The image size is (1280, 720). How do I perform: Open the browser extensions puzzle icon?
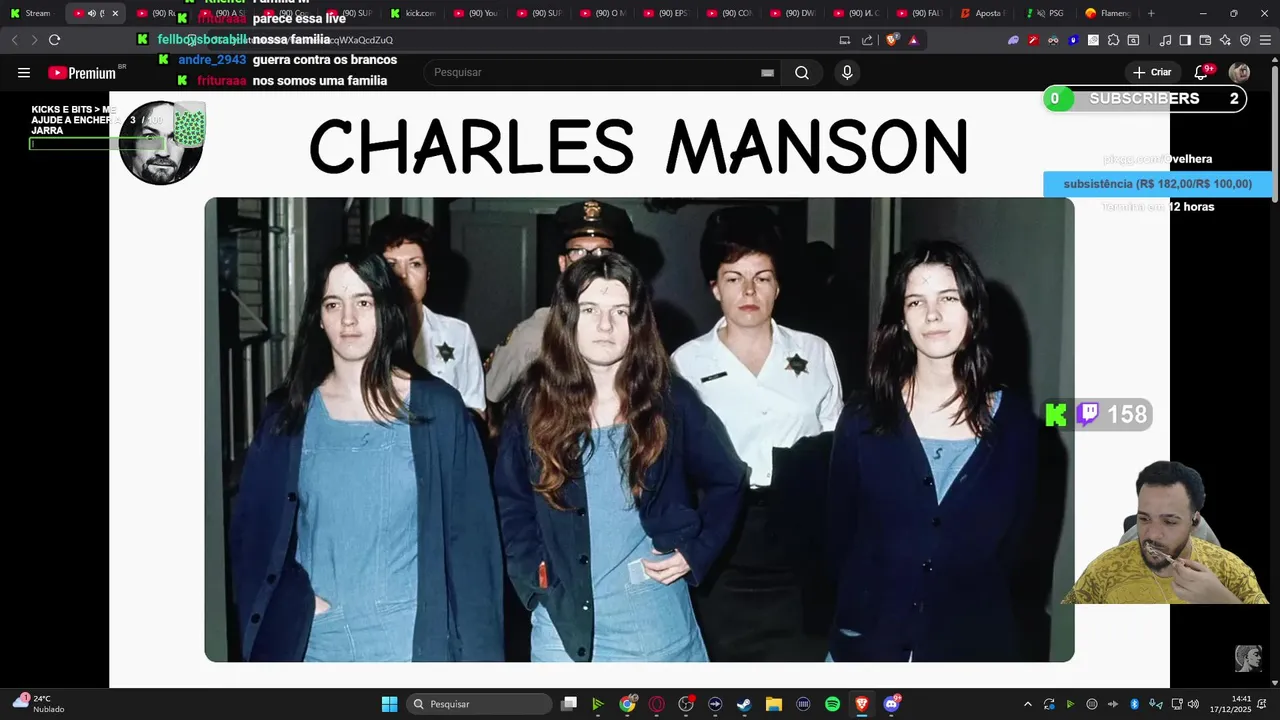(1113, 40)
